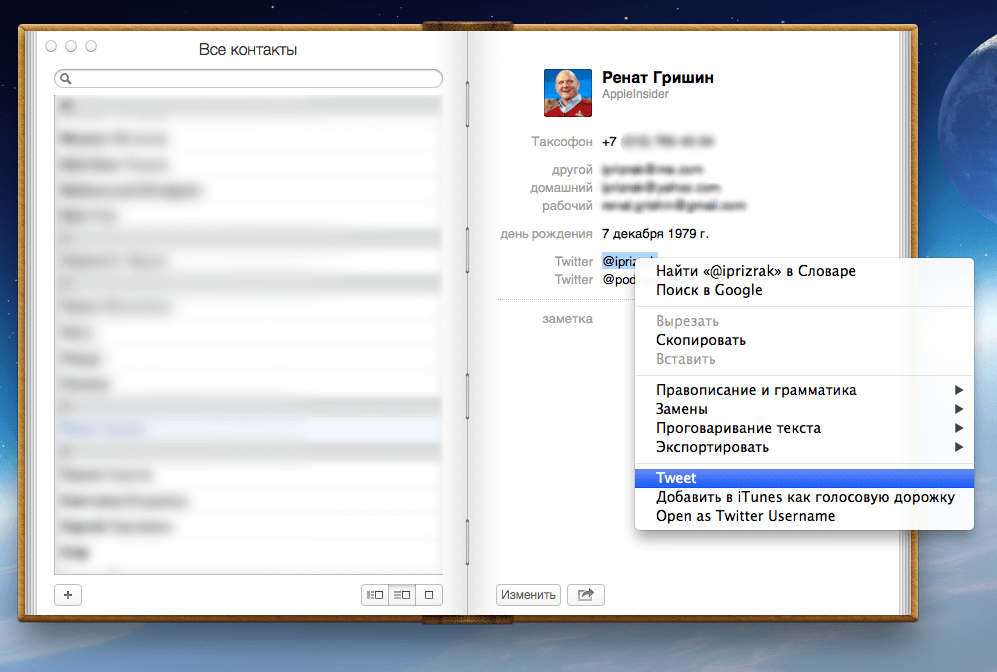This screenshot has width=997, height=672.
Task: Click the Таксофон phone label
Action: [562, 142]
